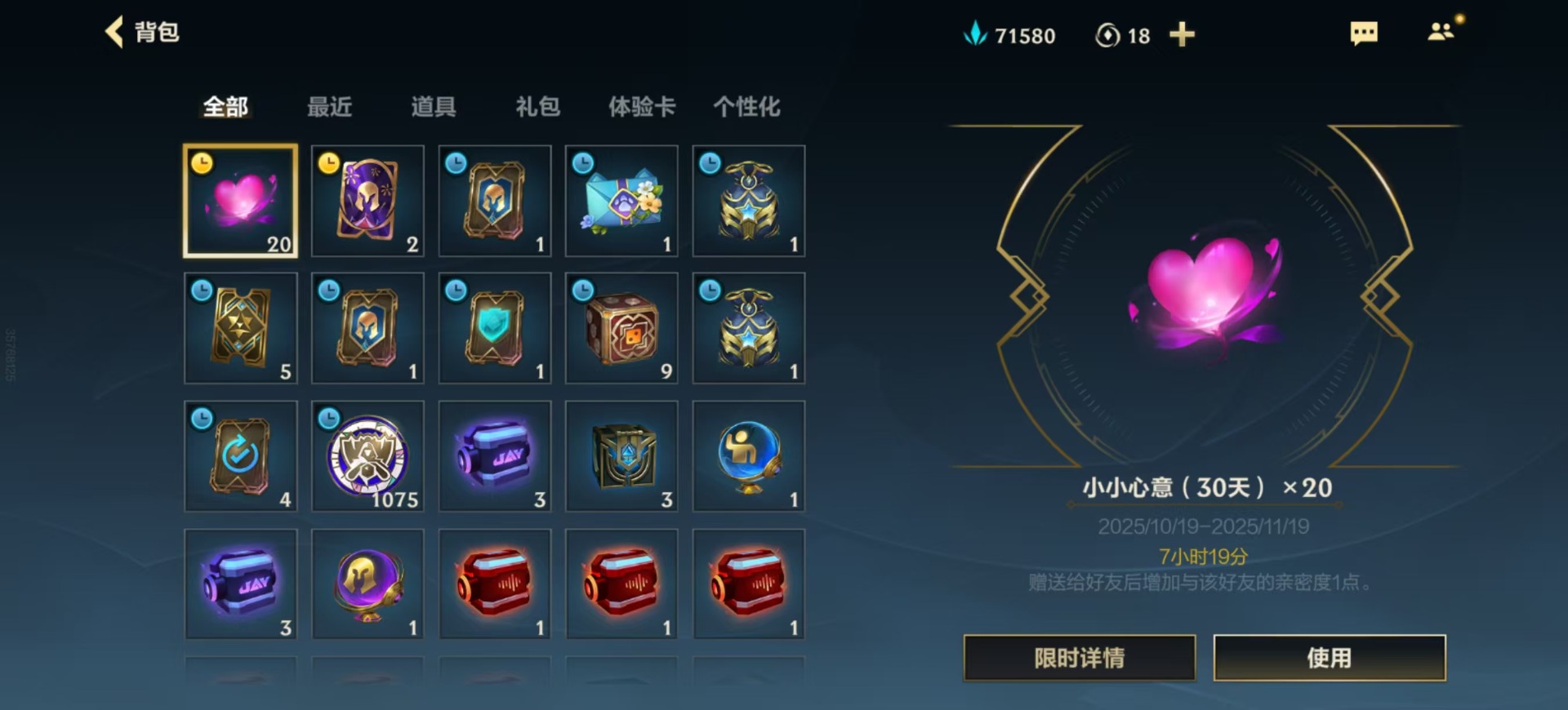Click the 使用 button
This screenshot has height=710, width=1568.
[x=1330, y=658]
